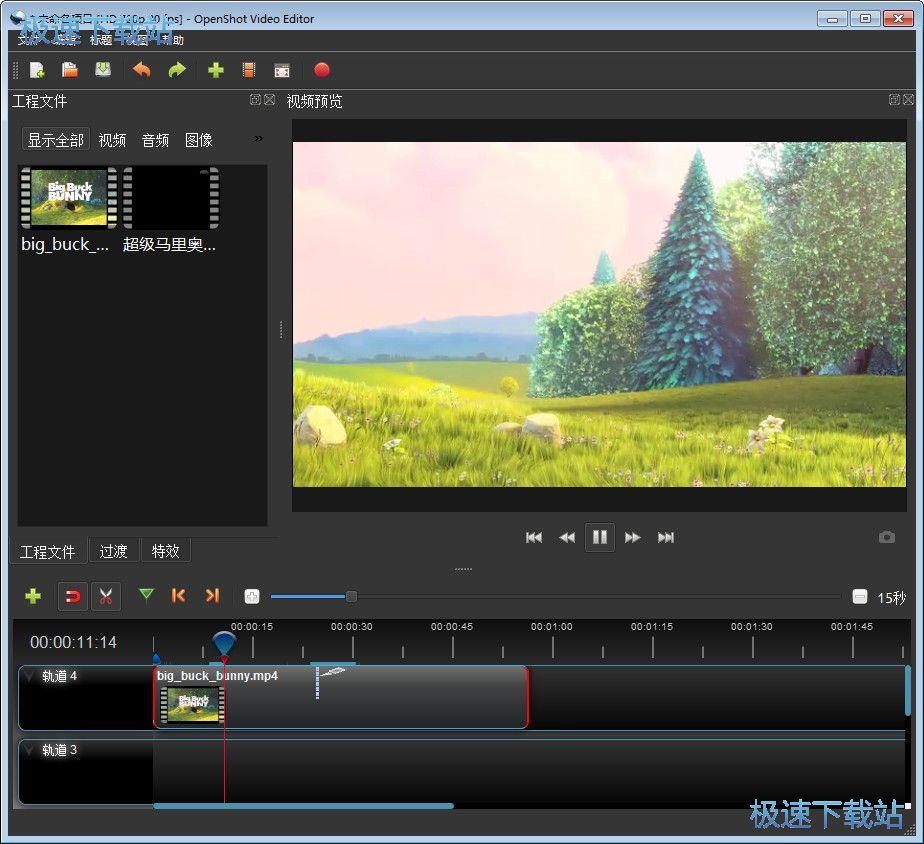Click the green redo arrow
The width and height of the screenshot is (924, 844).
177,70
